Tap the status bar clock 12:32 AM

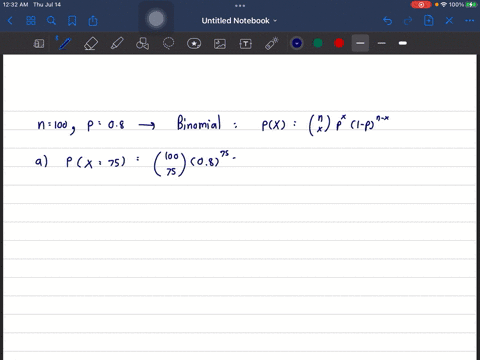[x=15, y=5]
